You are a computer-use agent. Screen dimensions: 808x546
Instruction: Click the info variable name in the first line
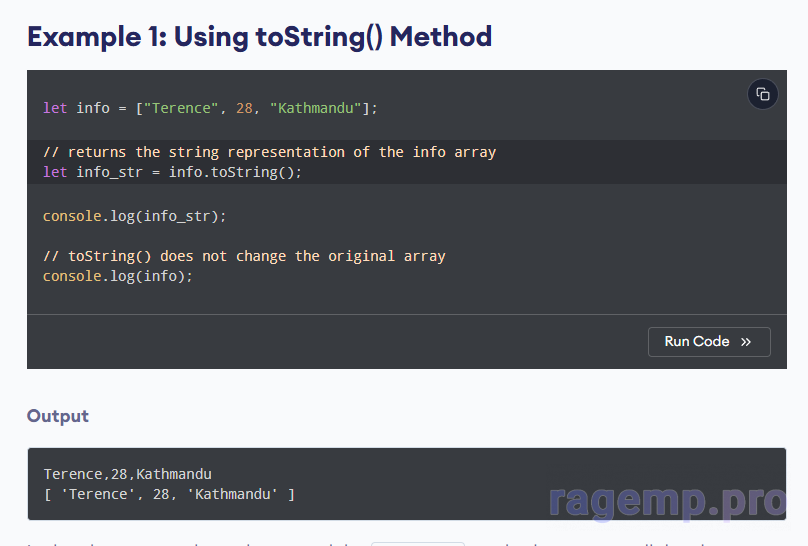92,108
